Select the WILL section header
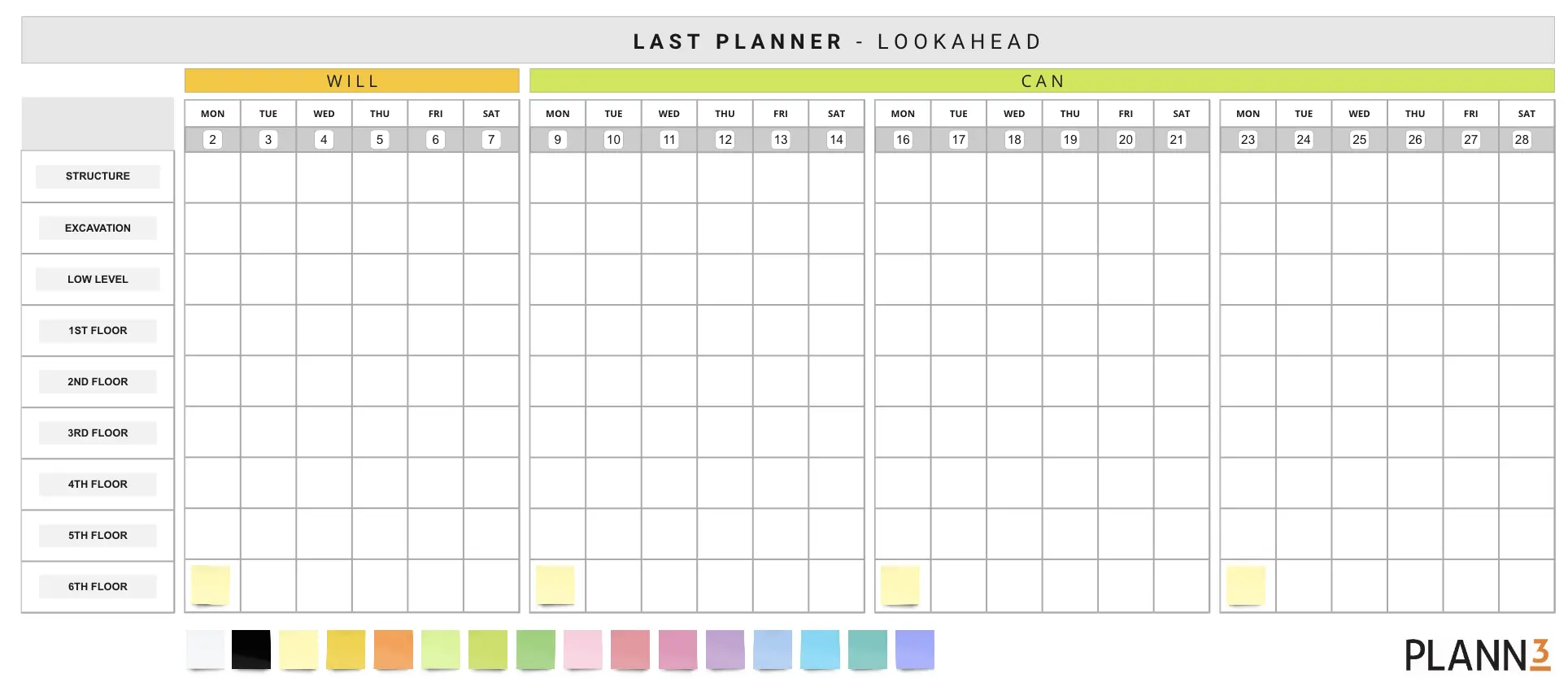 pyautogui.click(x=352, y=81)
